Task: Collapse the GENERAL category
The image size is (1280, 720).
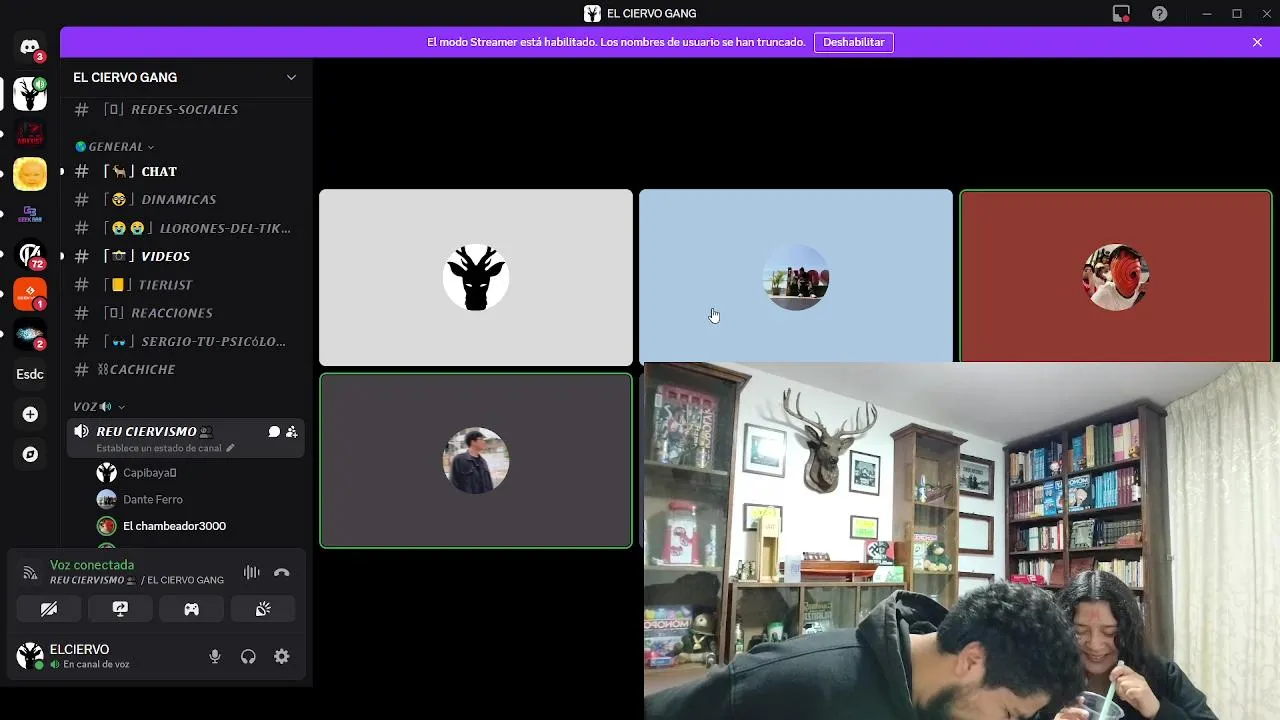Action: 114,147
